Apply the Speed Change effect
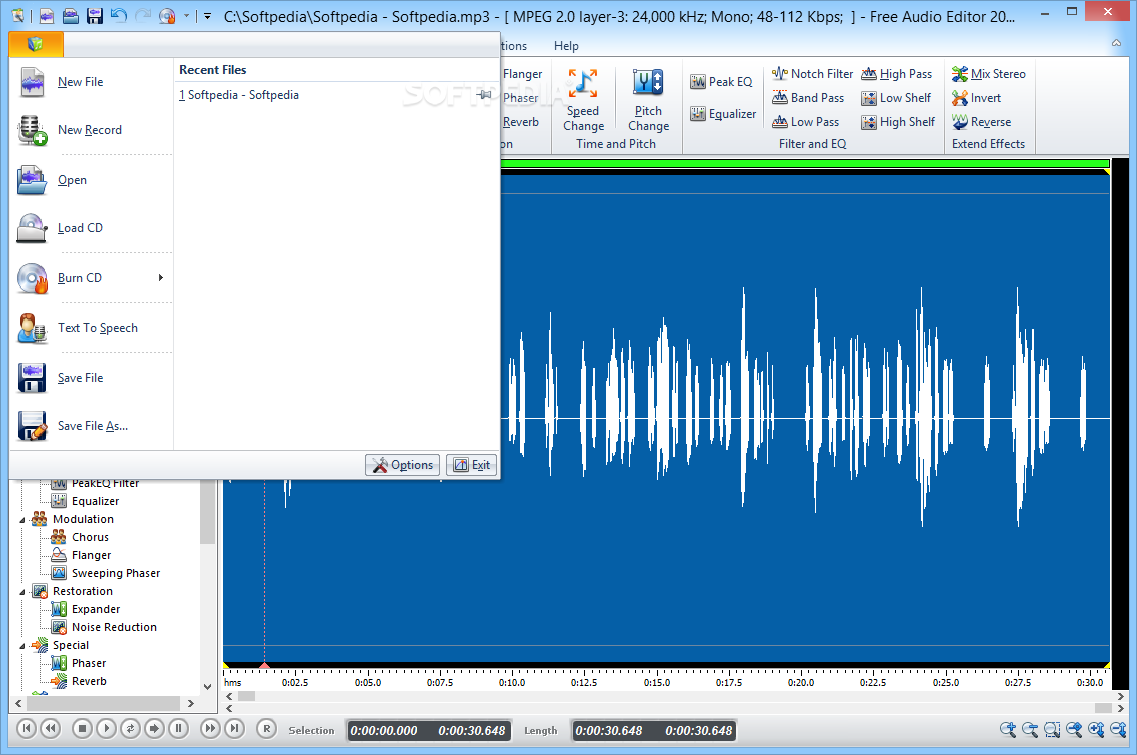This screenshot has width=1137, height=755. coord(583,100)
